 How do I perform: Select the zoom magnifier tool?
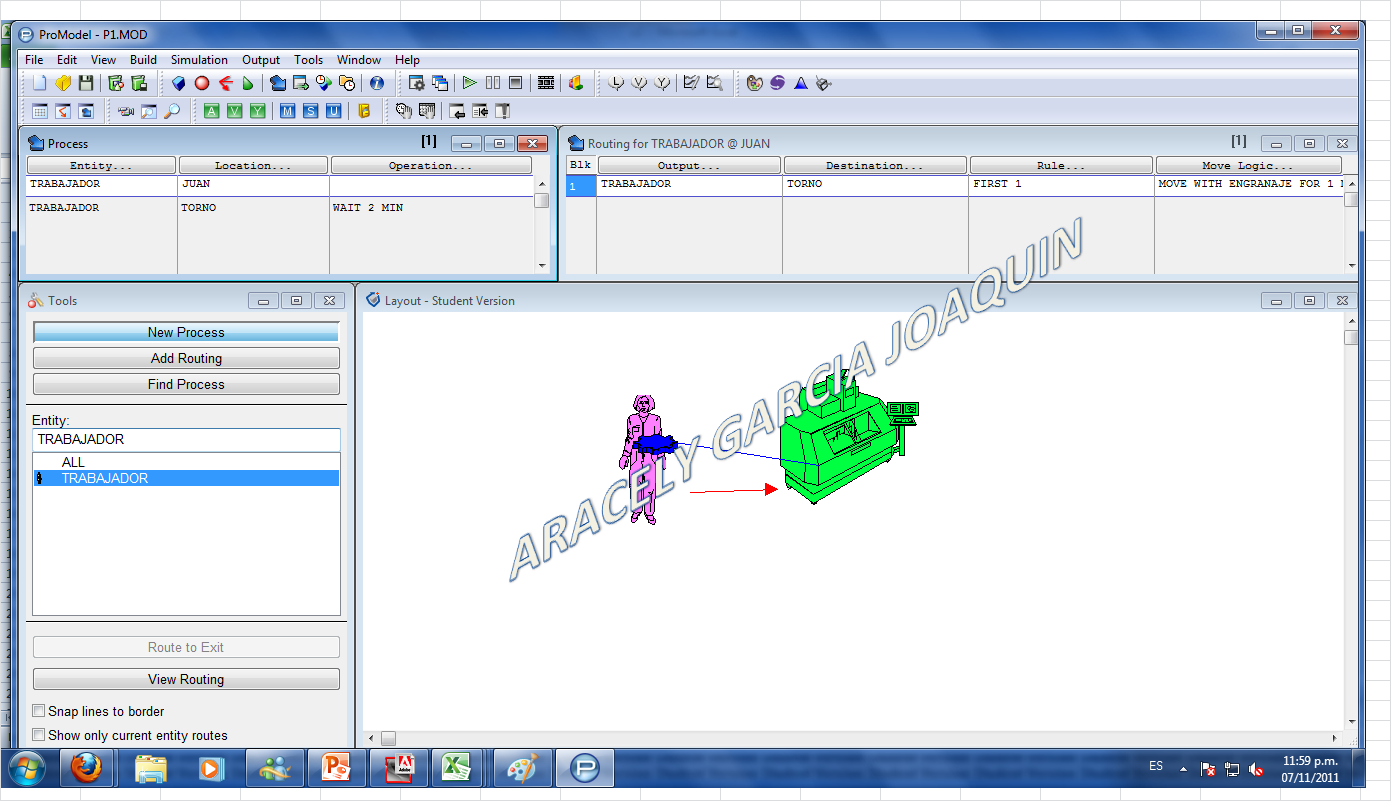[x=172, y=111]
